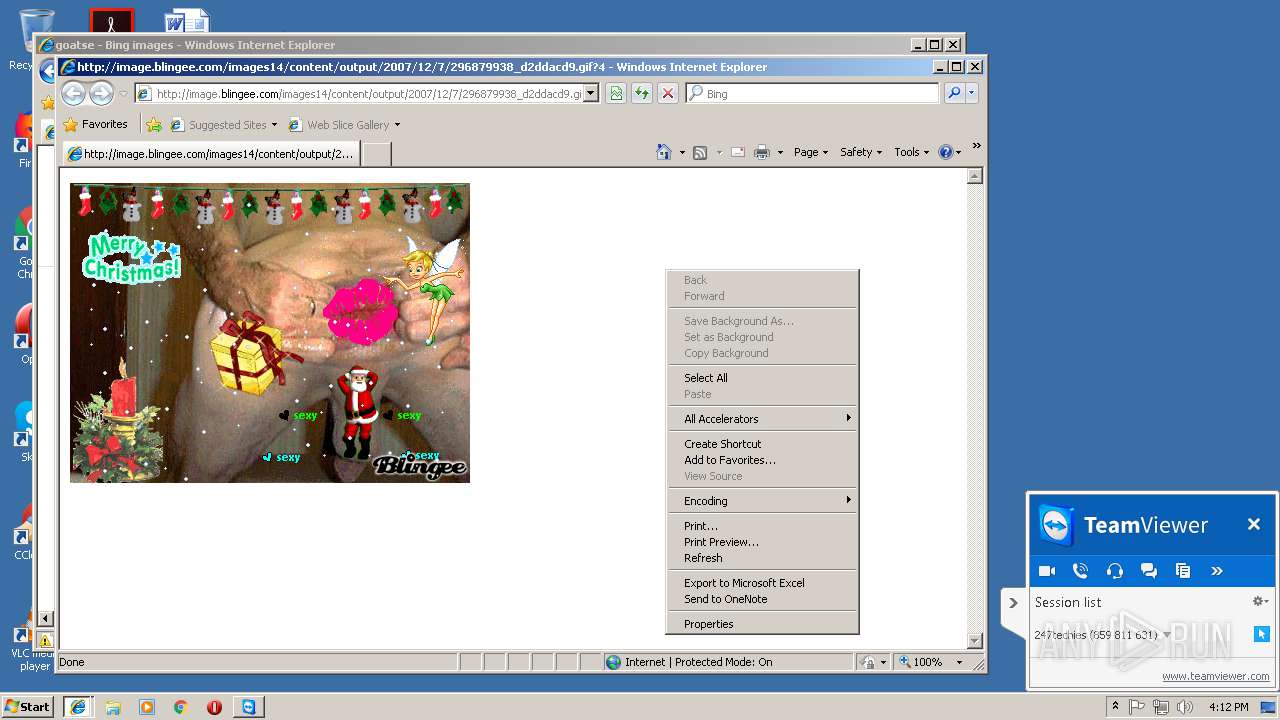
Task: Open the www.teamviewer.com link
Action: 1215,677
